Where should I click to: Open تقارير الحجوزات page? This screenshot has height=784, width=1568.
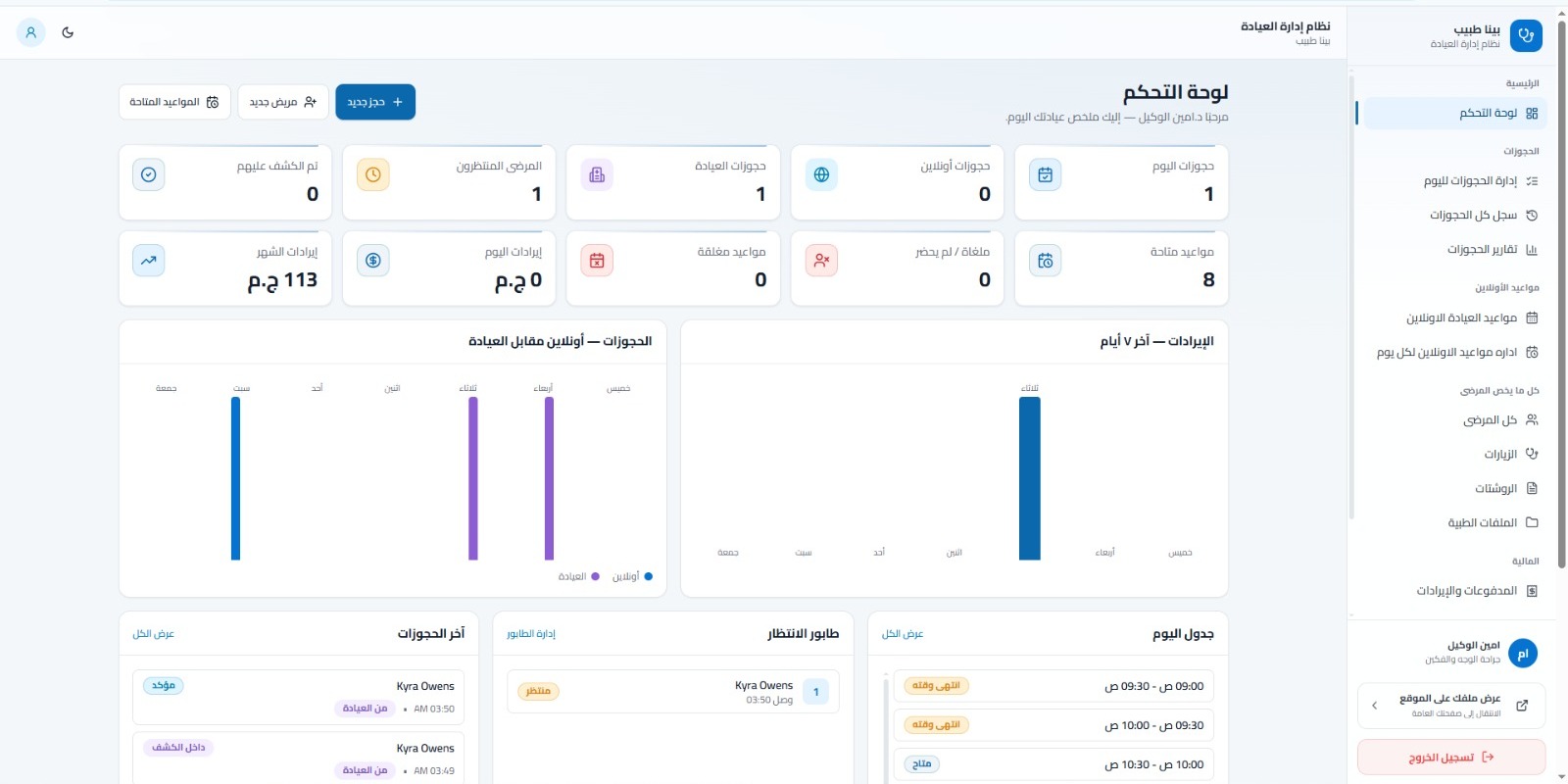(1455, 250)
